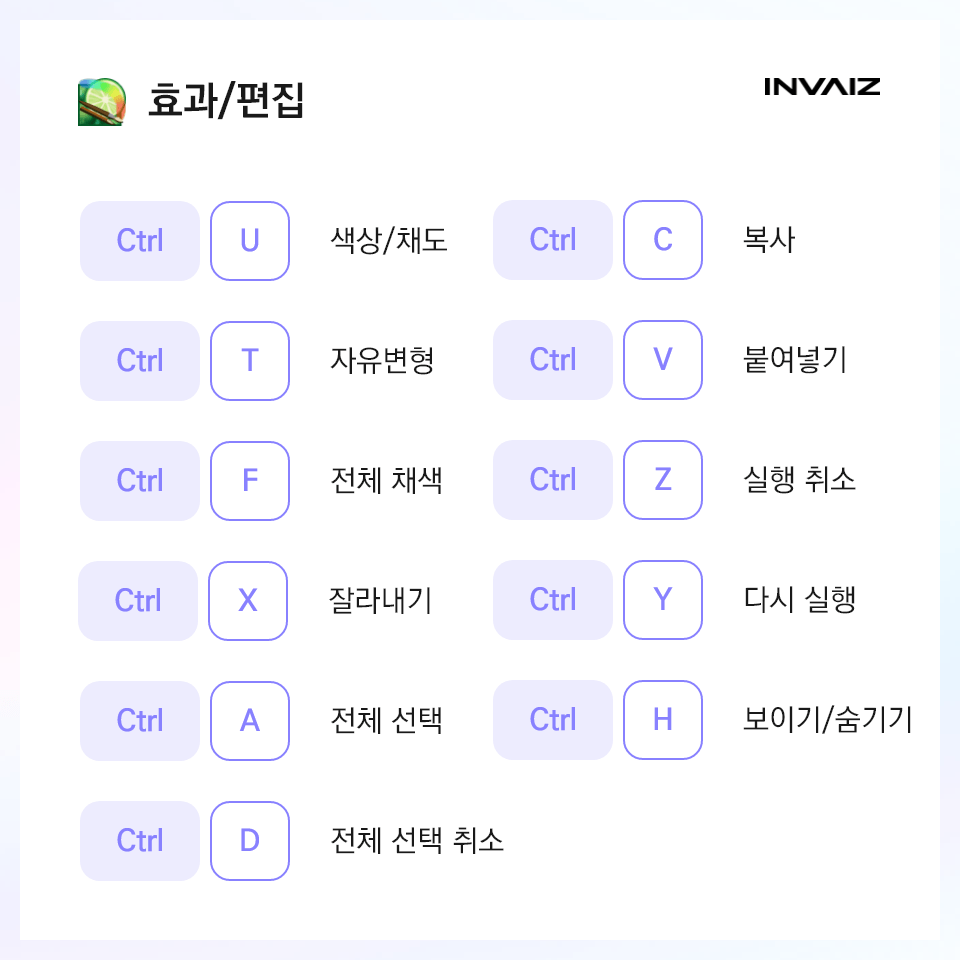Click the 보이기/숨기기 label
960x960 pixels.
[828, 719]
